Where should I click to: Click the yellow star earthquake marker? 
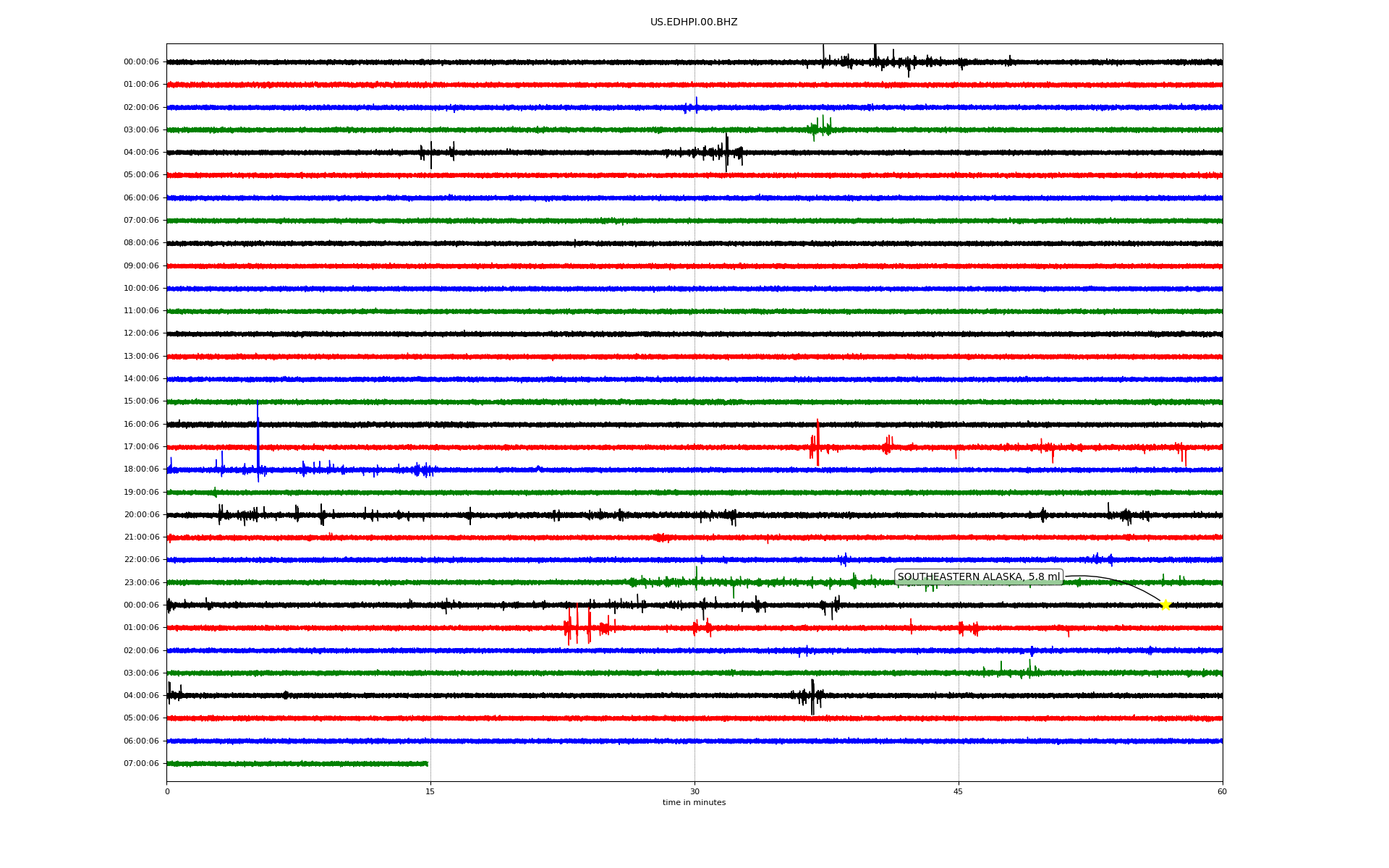tap(1165, 605)
